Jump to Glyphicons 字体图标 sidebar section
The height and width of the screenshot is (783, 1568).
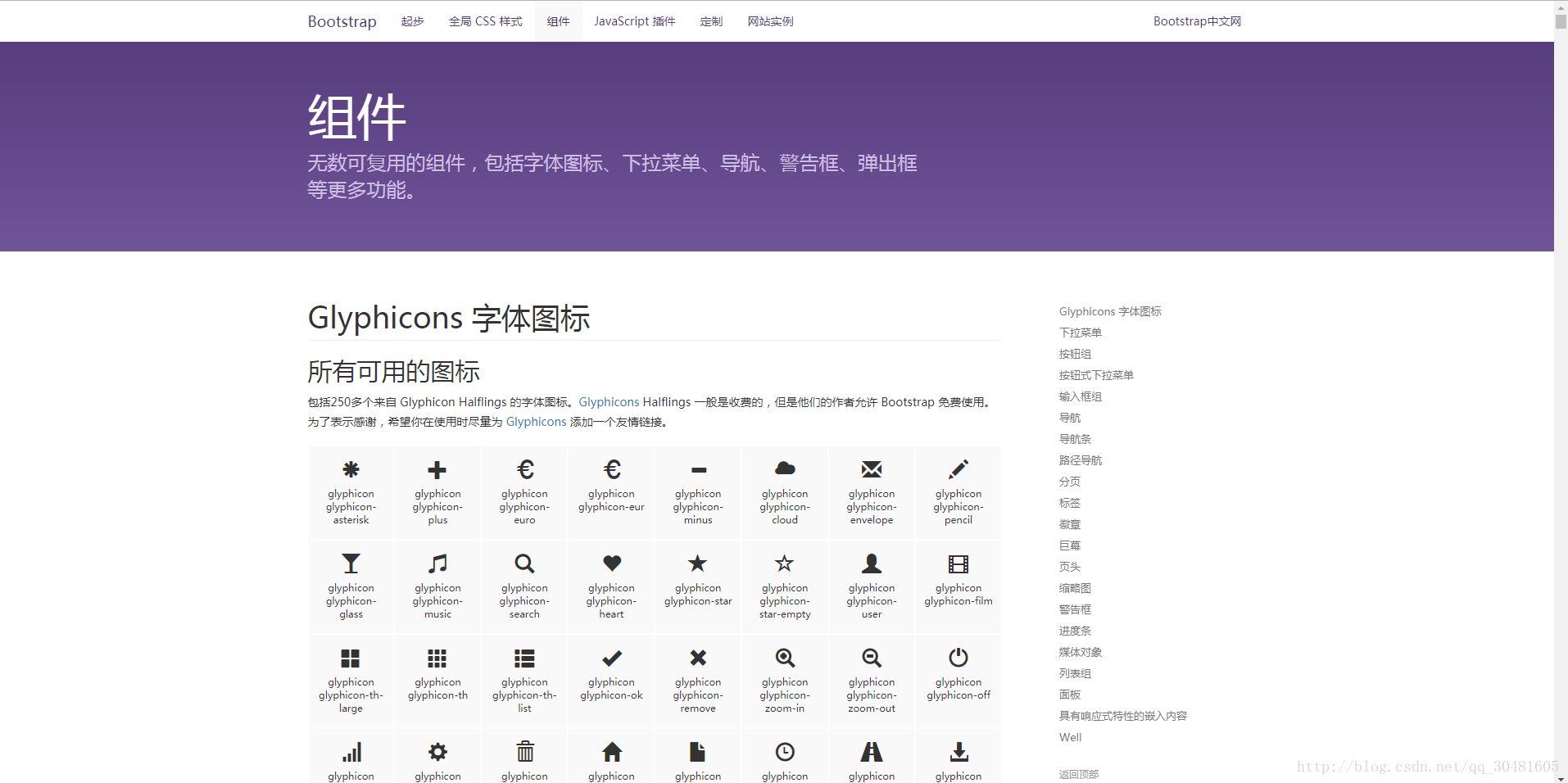pyautogui.click(x=1110, y=311)
